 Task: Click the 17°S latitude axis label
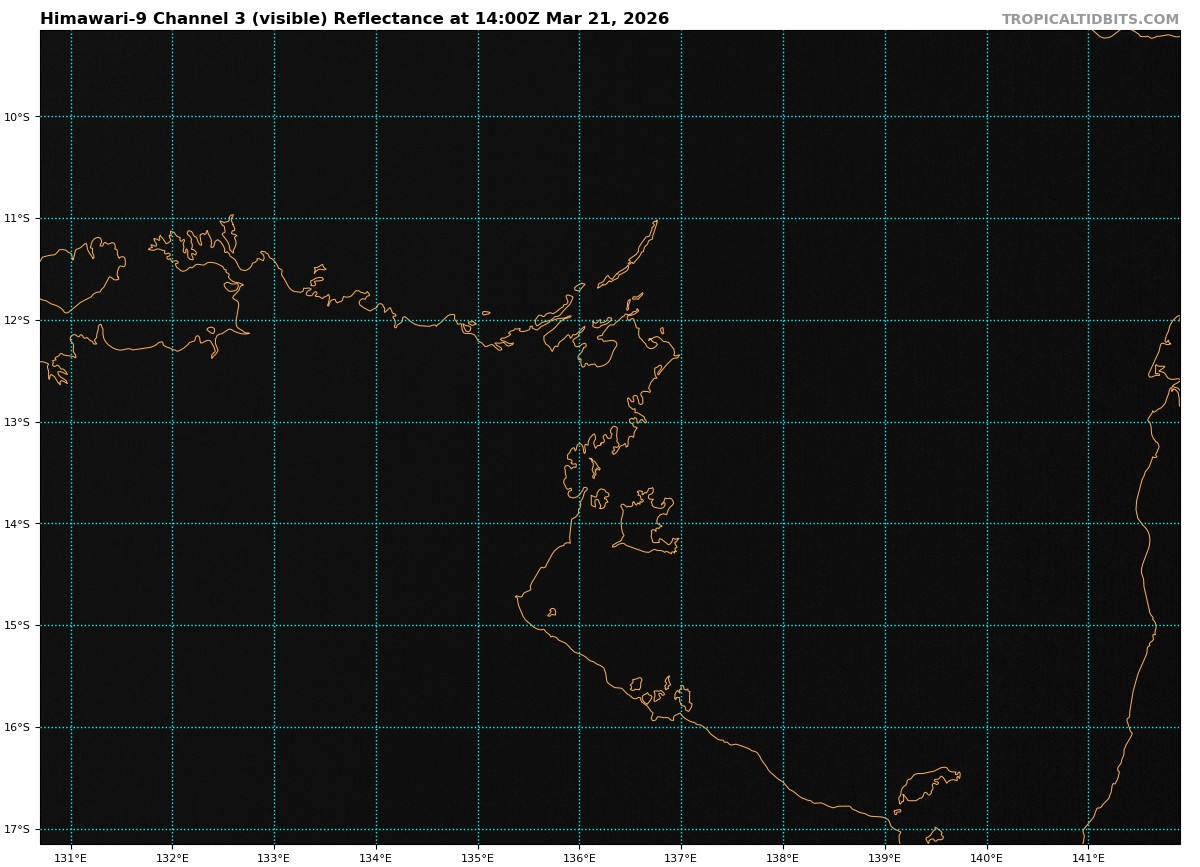click(17, 829)
